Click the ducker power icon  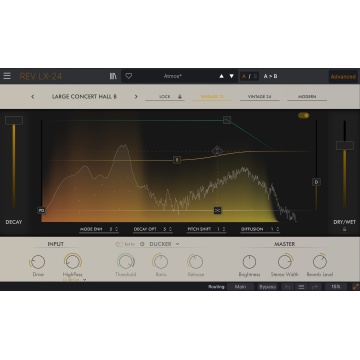[x=142, y=244]
